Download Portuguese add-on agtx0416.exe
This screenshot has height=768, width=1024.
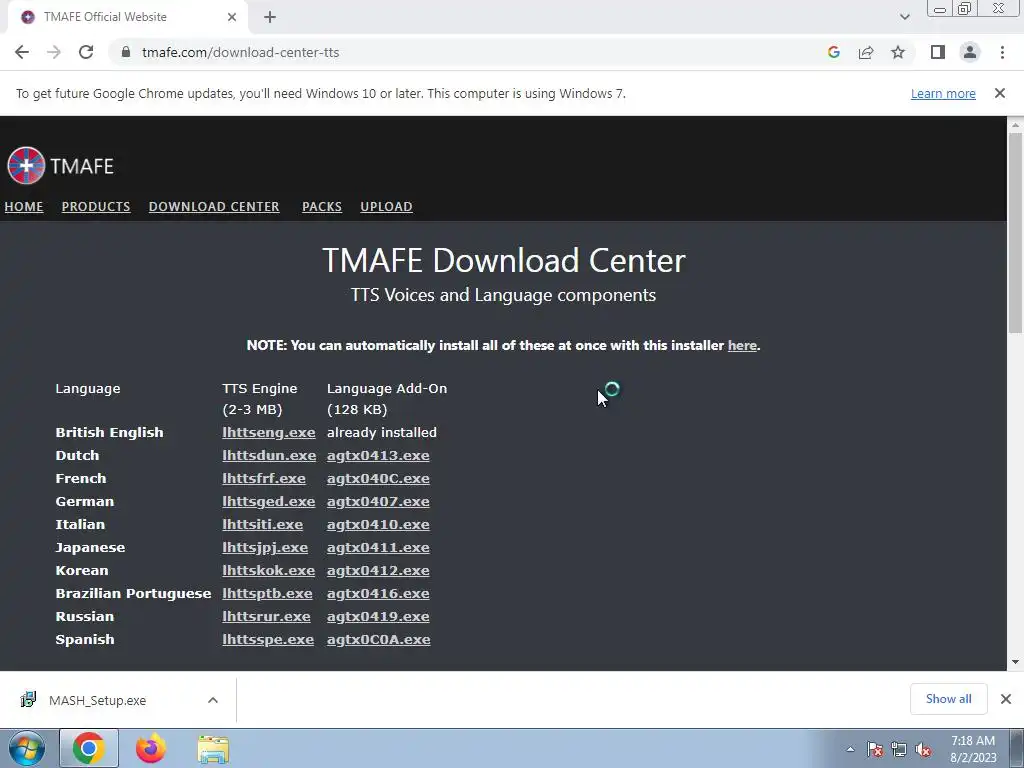pos(378,594)
